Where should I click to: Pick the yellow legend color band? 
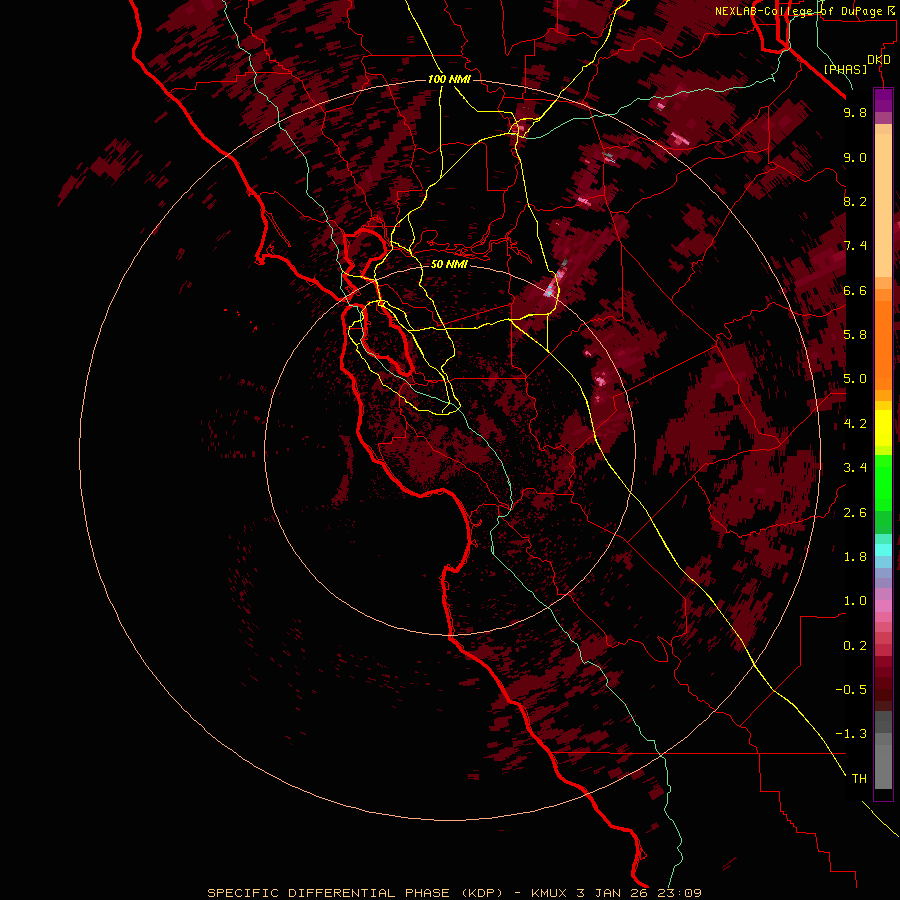point(883,428)
